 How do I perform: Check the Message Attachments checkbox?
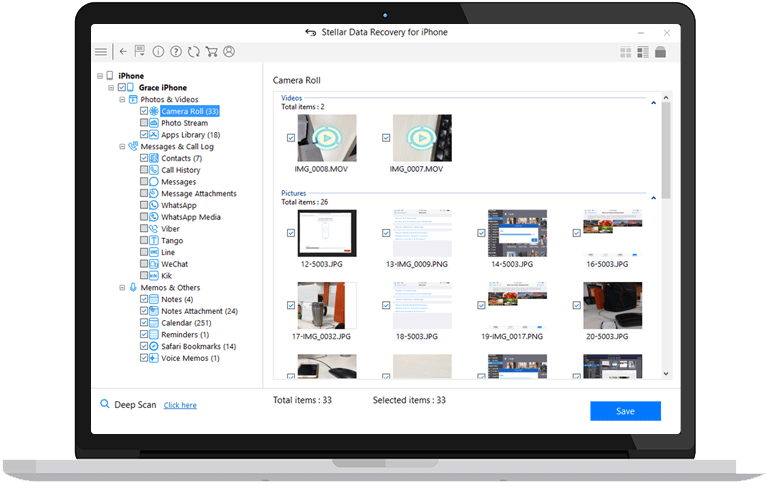pyautogui.click(x=144, y=194)
